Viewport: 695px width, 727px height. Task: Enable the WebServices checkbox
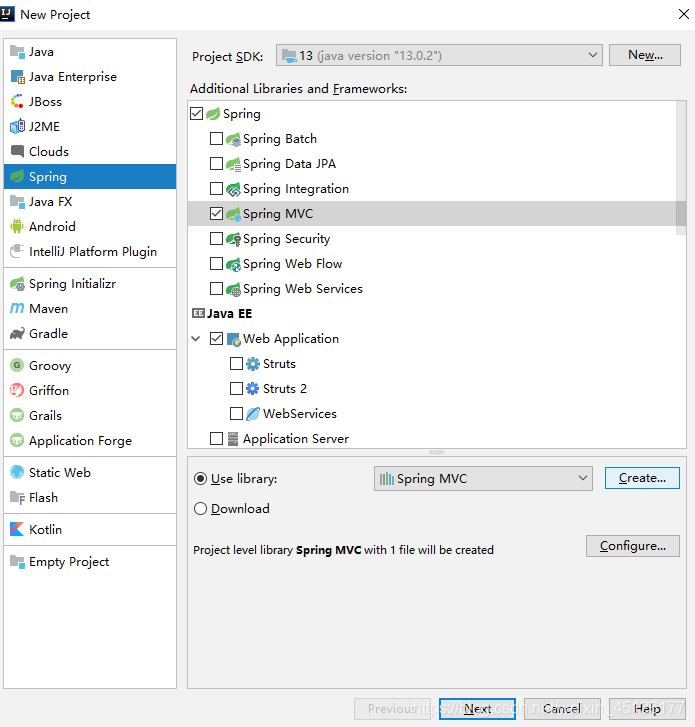[236, 413]
